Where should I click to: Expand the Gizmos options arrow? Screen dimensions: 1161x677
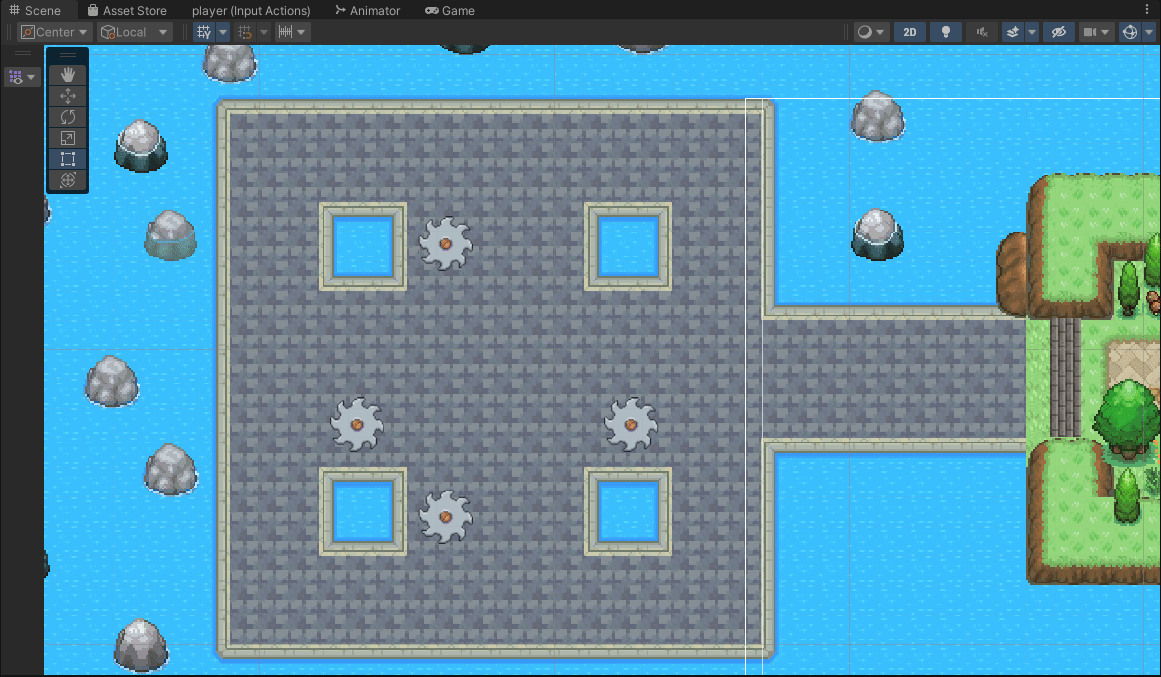(1149, 32)
